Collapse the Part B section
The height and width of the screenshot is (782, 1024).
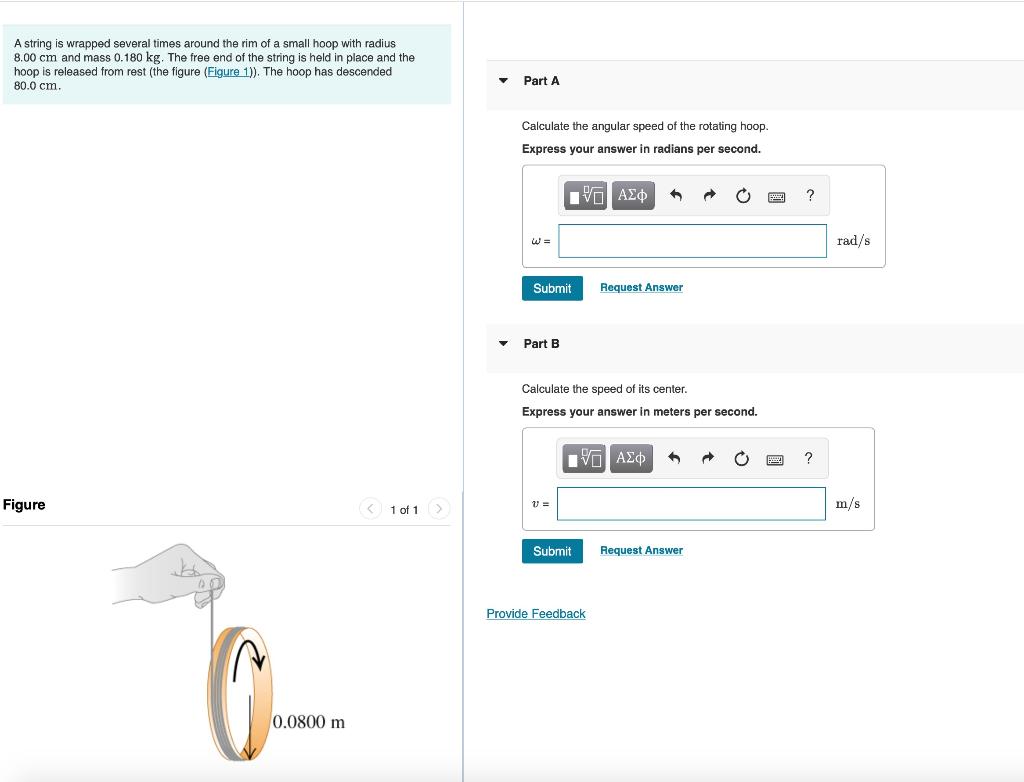[x=503, y=344]
